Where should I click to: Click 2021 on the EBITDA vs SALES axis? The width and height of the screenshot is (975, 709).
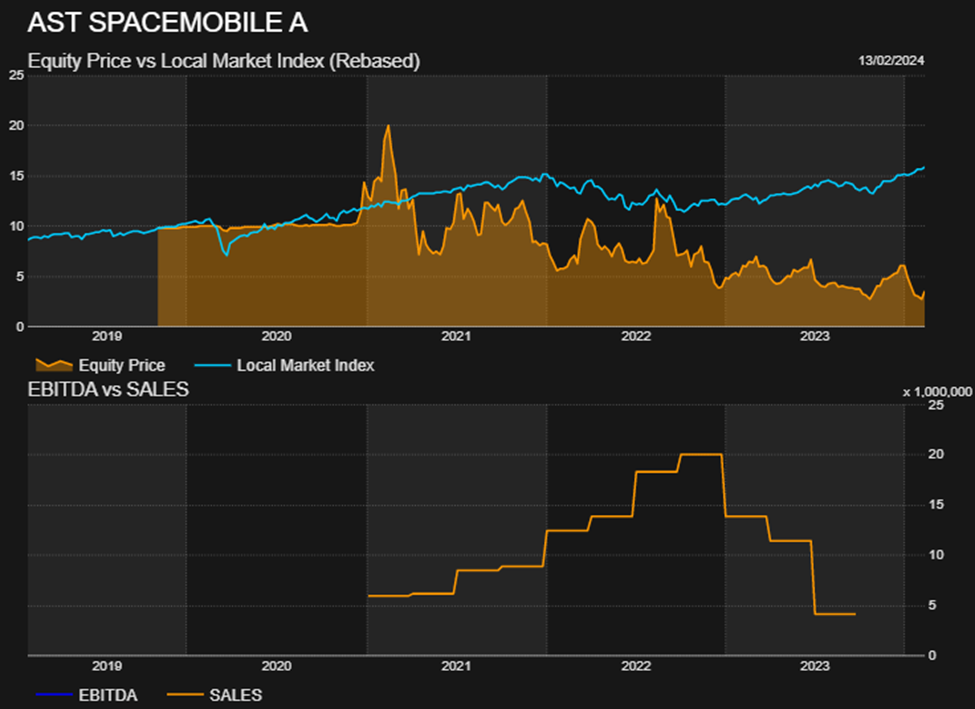[x=456, y=666]
